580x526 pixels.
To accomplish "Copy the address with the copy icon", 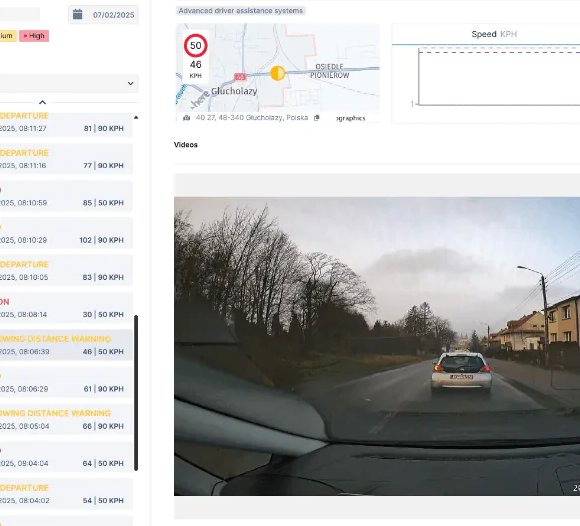I will coord(317,118).
